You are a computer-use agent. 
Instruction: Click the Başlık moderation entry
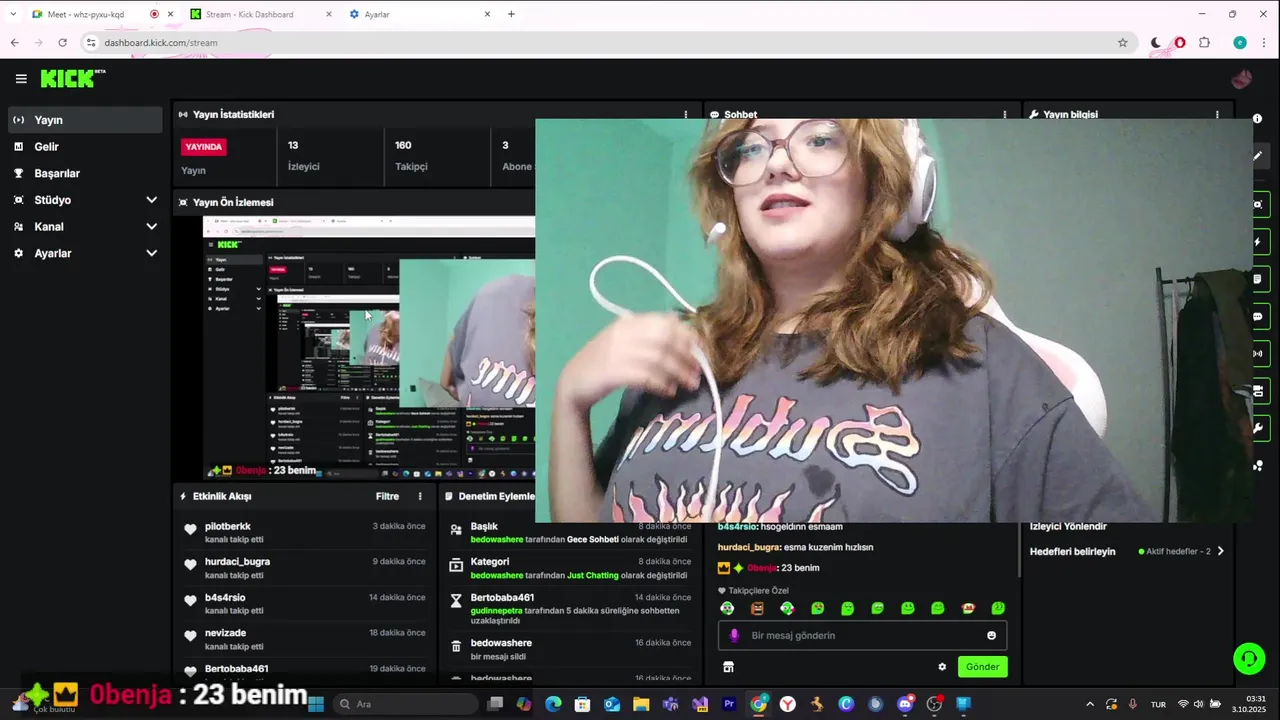click(570, 532)
